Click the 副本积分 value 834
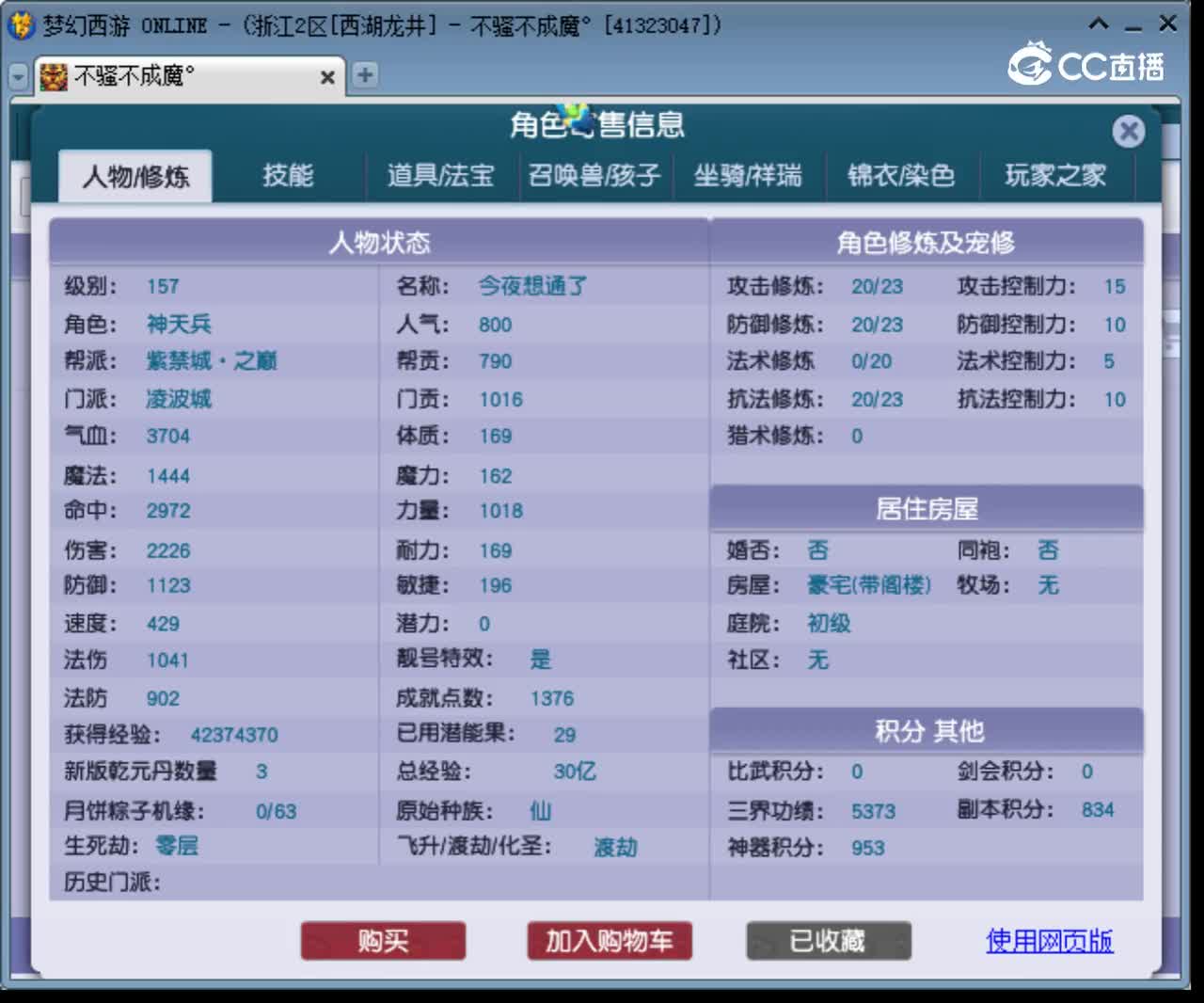The image size is (1204, 1003). pyautogui.click(x=1098, y=809)
